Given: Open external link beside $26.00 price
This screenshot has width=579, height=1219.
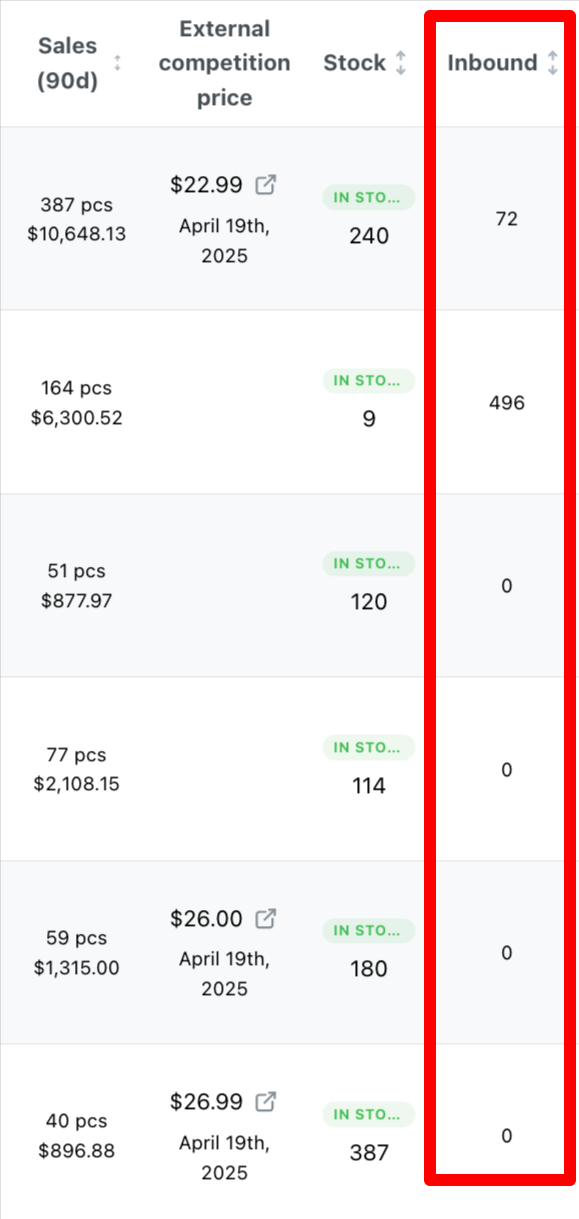Looking at the screenshot, I should click(266, 918).
